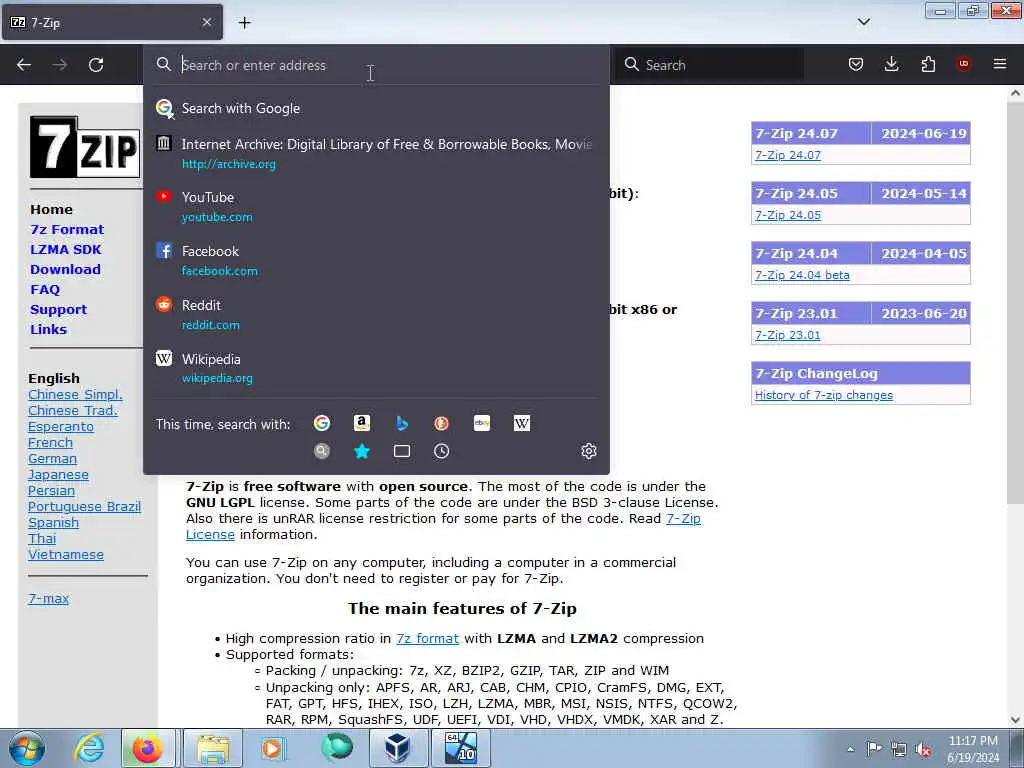Launch Internet Explorer from taskbar

coord(89,748)
